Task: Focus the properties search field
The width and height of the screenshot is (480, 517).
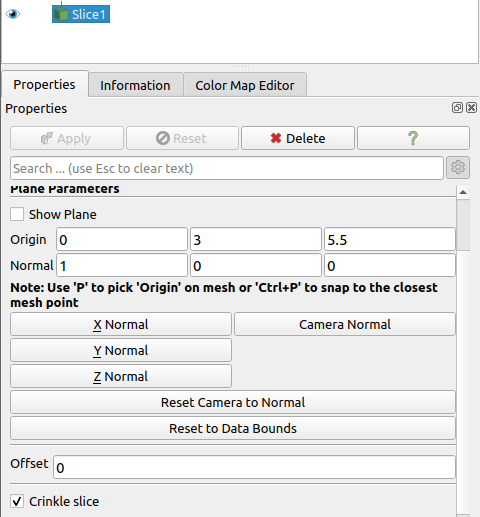Action: click(x=227, y=168)
